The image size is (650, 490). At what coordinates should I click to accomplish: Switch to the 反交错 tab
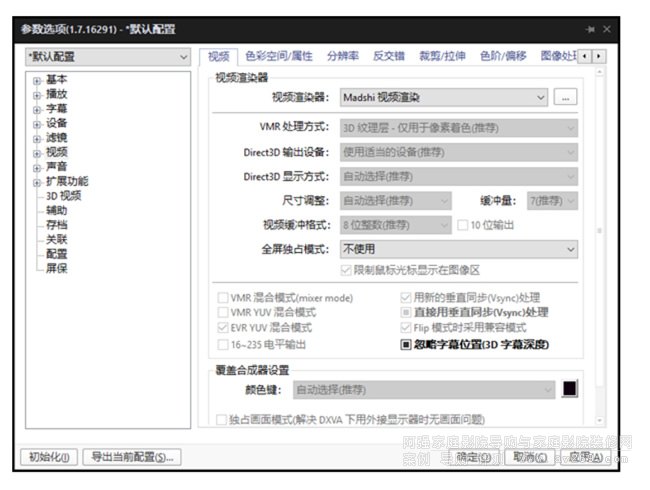389,57
